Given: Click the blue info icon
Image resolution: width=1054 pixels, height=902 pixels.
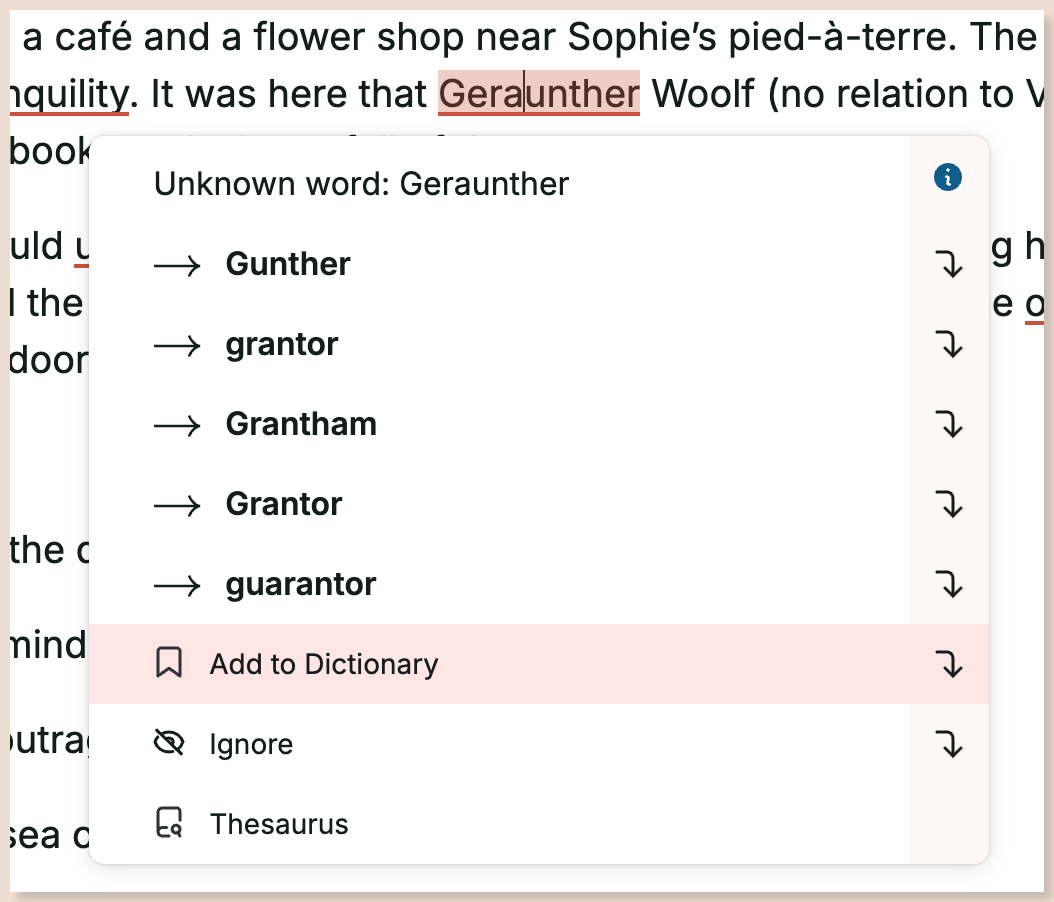Looking at the screenshot, I should point(947,178).
